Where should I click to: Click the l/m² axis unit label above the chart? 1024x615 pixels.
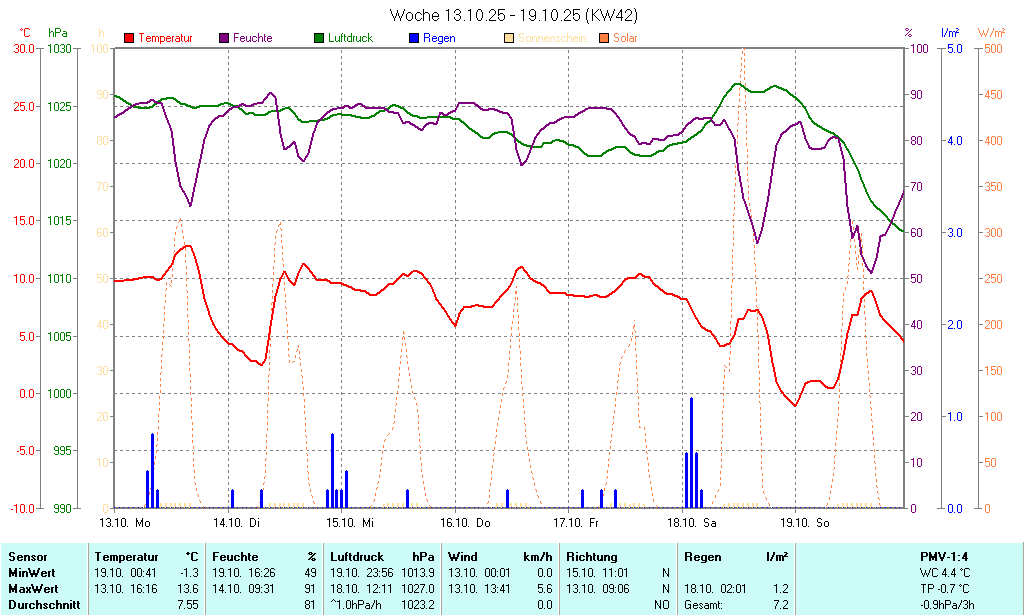(x=949, y=33)
